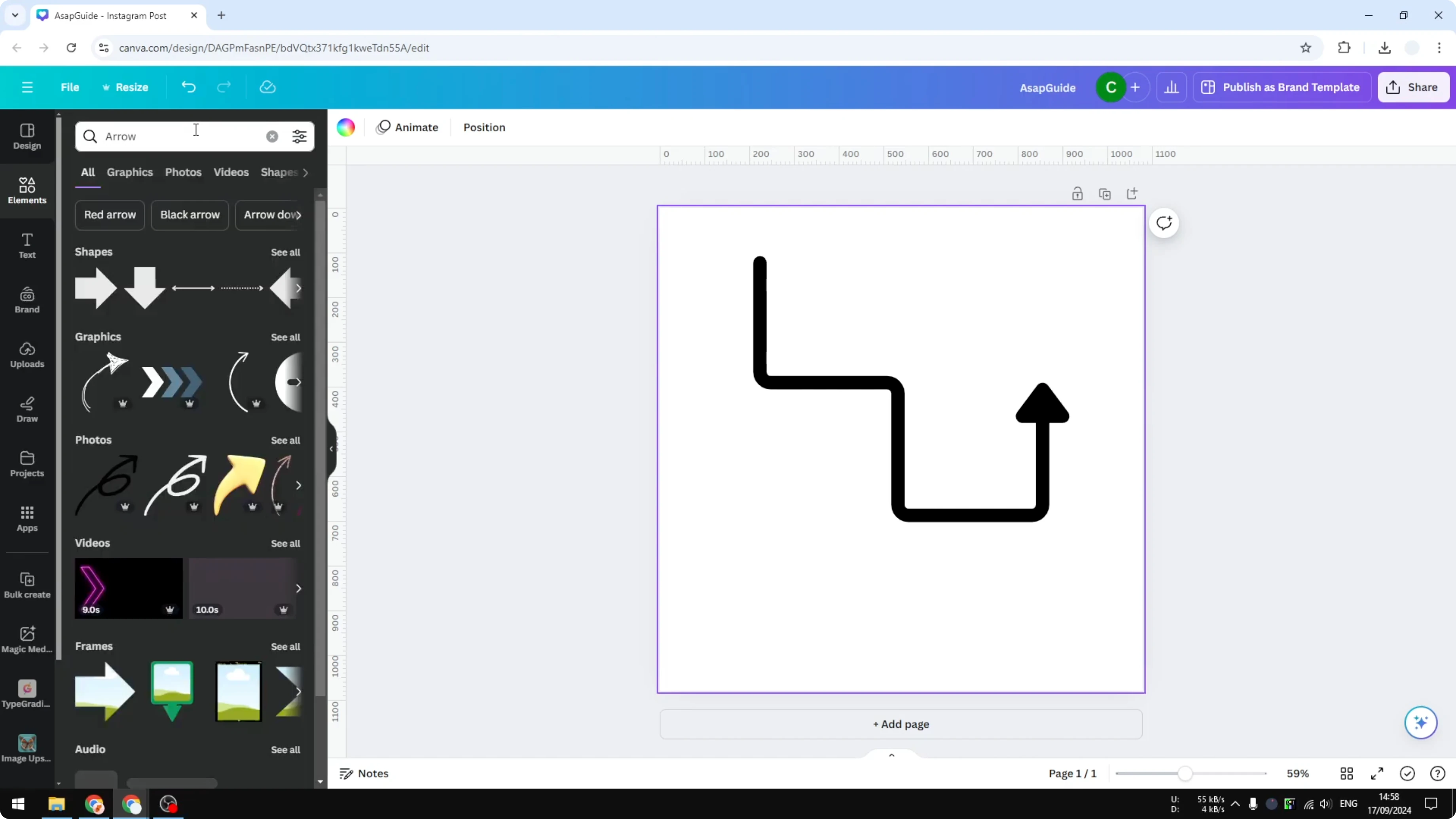Adjust the zoom level slider

tap(1185, 773)
